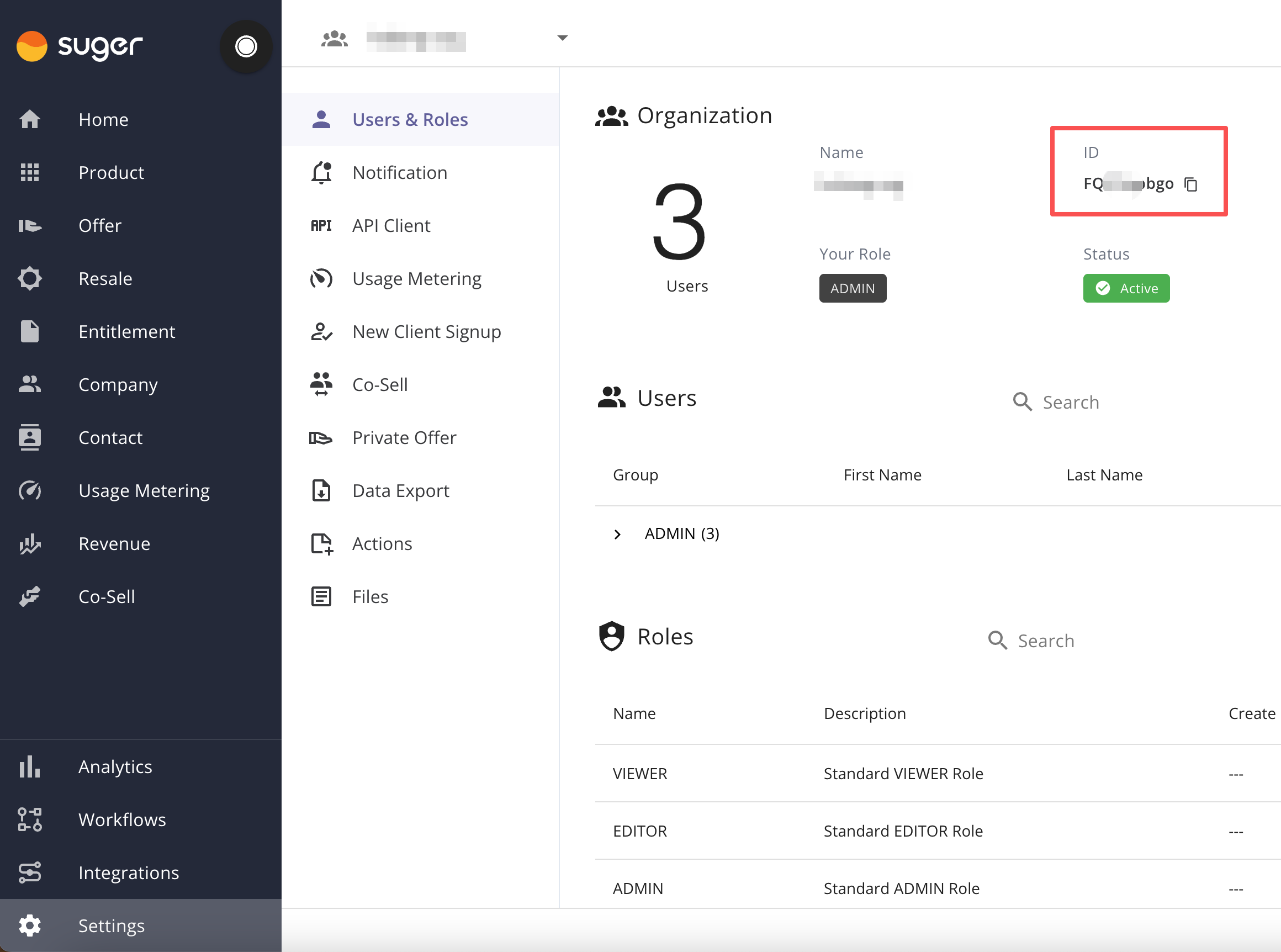Open API Client settings
Screen dimensions: 1281x952
click(391, 225)
